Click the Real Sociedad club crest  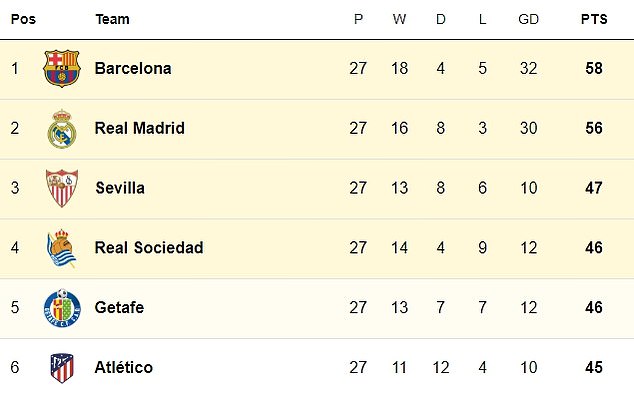61,248
